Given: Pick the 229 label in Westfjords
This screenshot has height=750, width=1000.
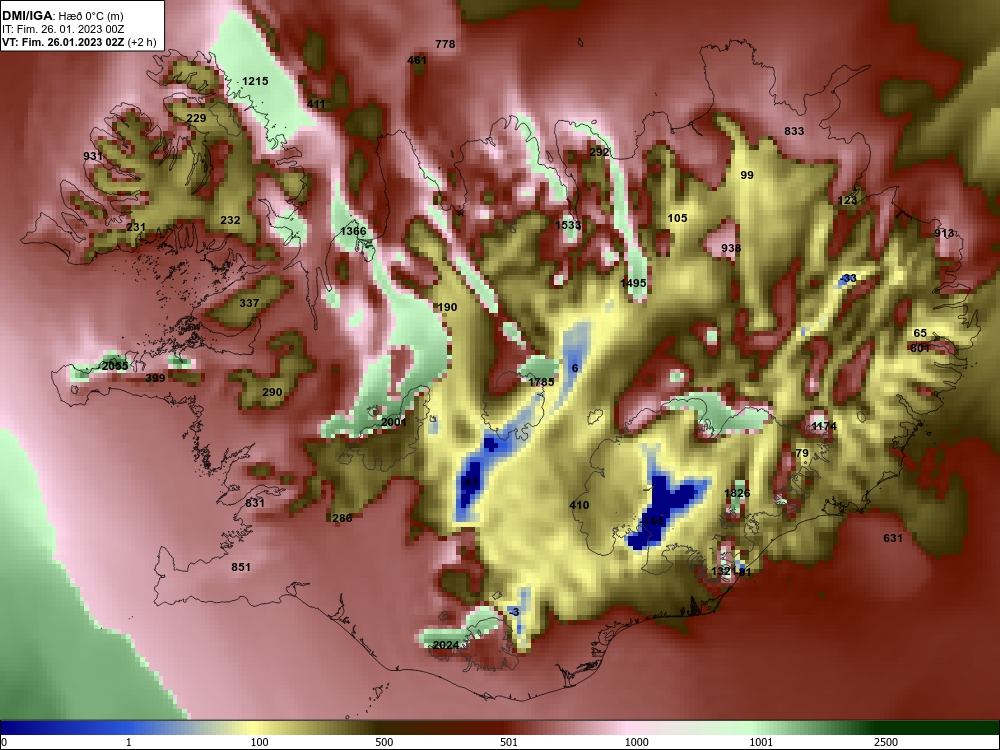Looking at the screenshot, I should (196, 119).
